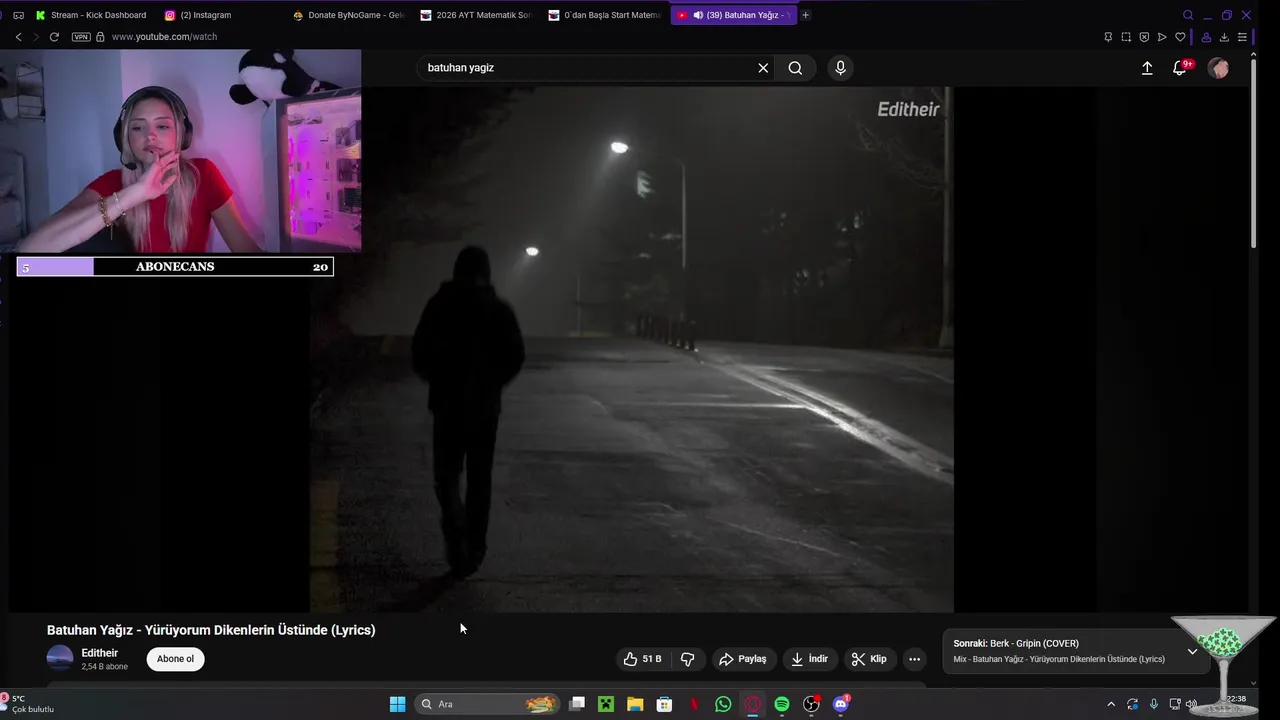The image size is (1280, 720).
Task: Switch to 2026 AYT Matematik tab
Action: coord(477,15)
